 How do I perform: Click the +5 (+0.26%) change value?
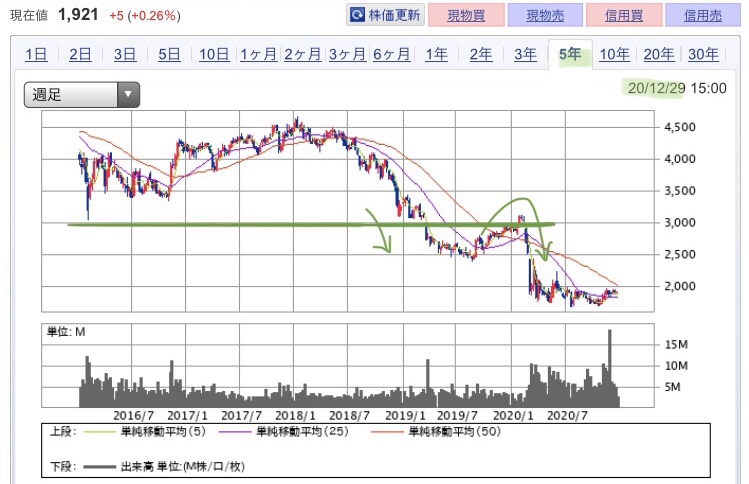click(x=145, y=16)
